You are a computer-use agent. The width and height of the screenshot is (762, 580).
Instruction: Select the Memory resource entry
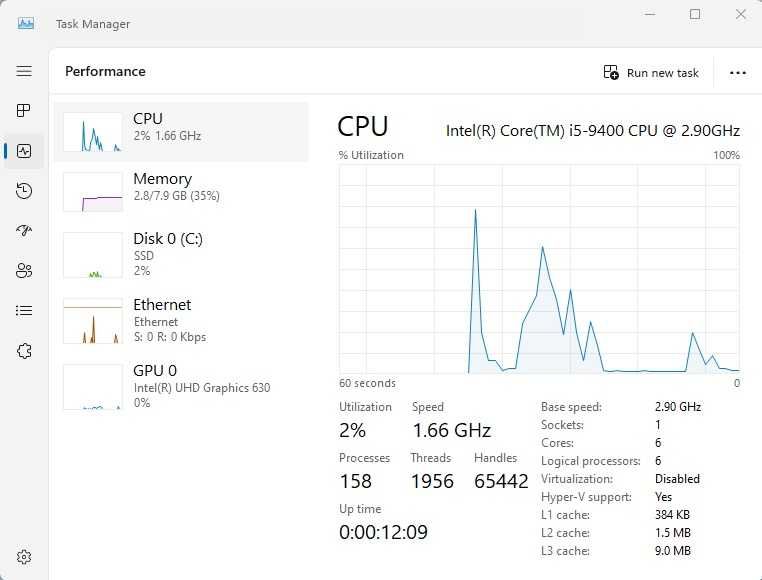pos(181,192)
